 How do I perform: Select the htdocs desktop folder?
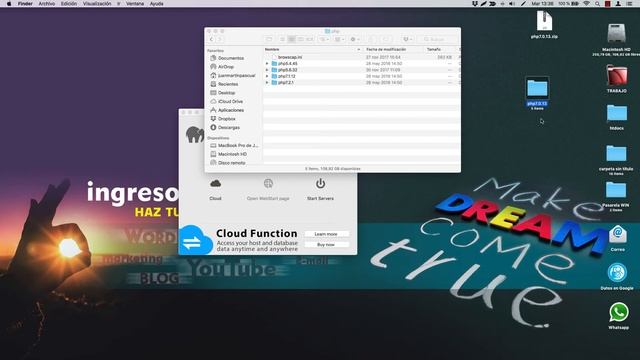(617, 117)
